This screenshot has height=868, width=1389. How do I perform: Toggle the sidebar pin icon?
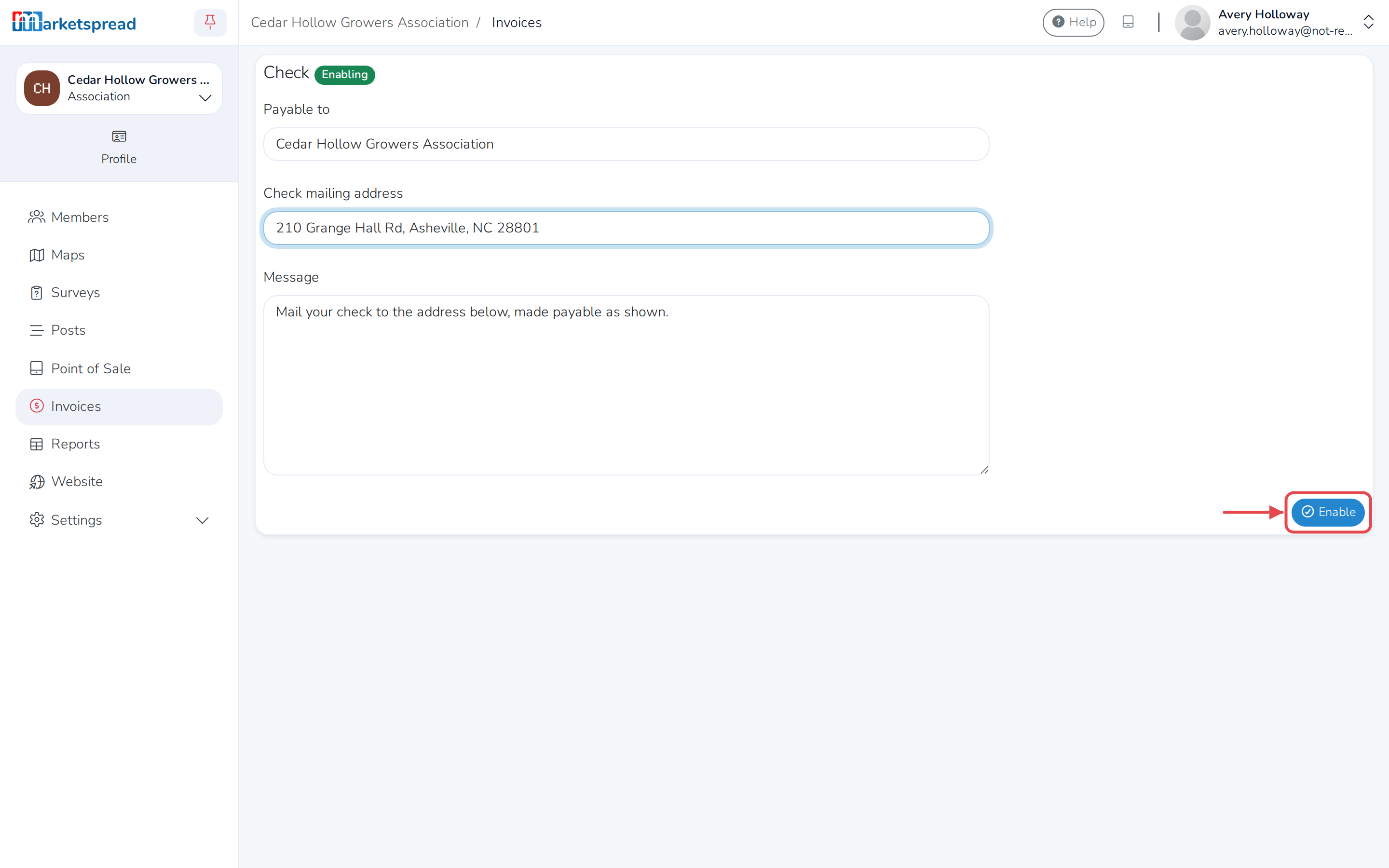tap(210, 22)
